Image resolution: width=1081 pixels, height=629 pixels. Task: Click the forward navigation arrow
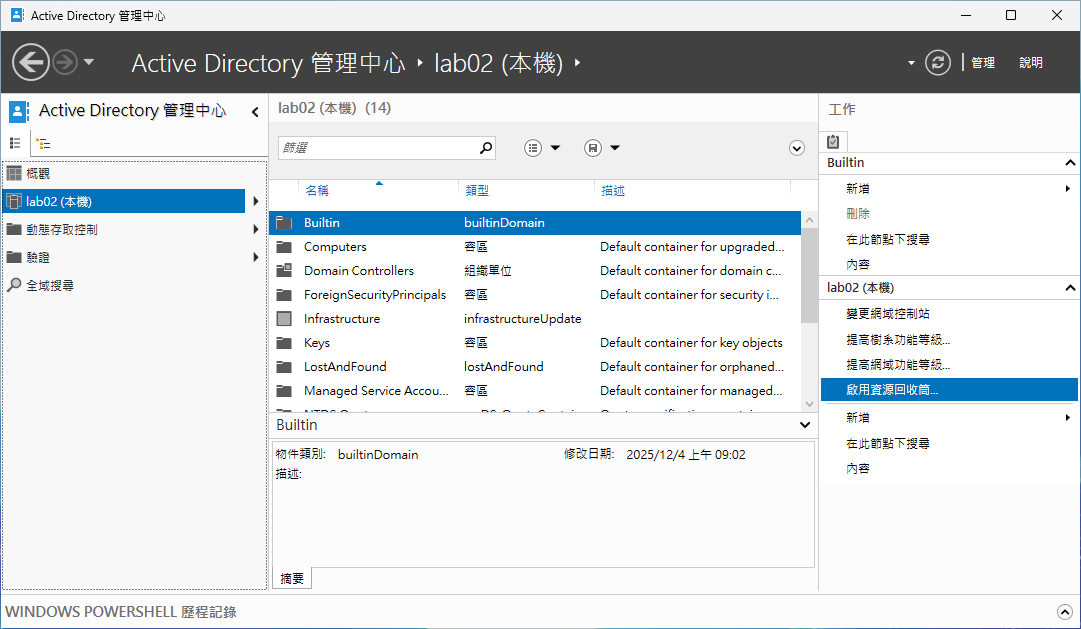[65, 63]
